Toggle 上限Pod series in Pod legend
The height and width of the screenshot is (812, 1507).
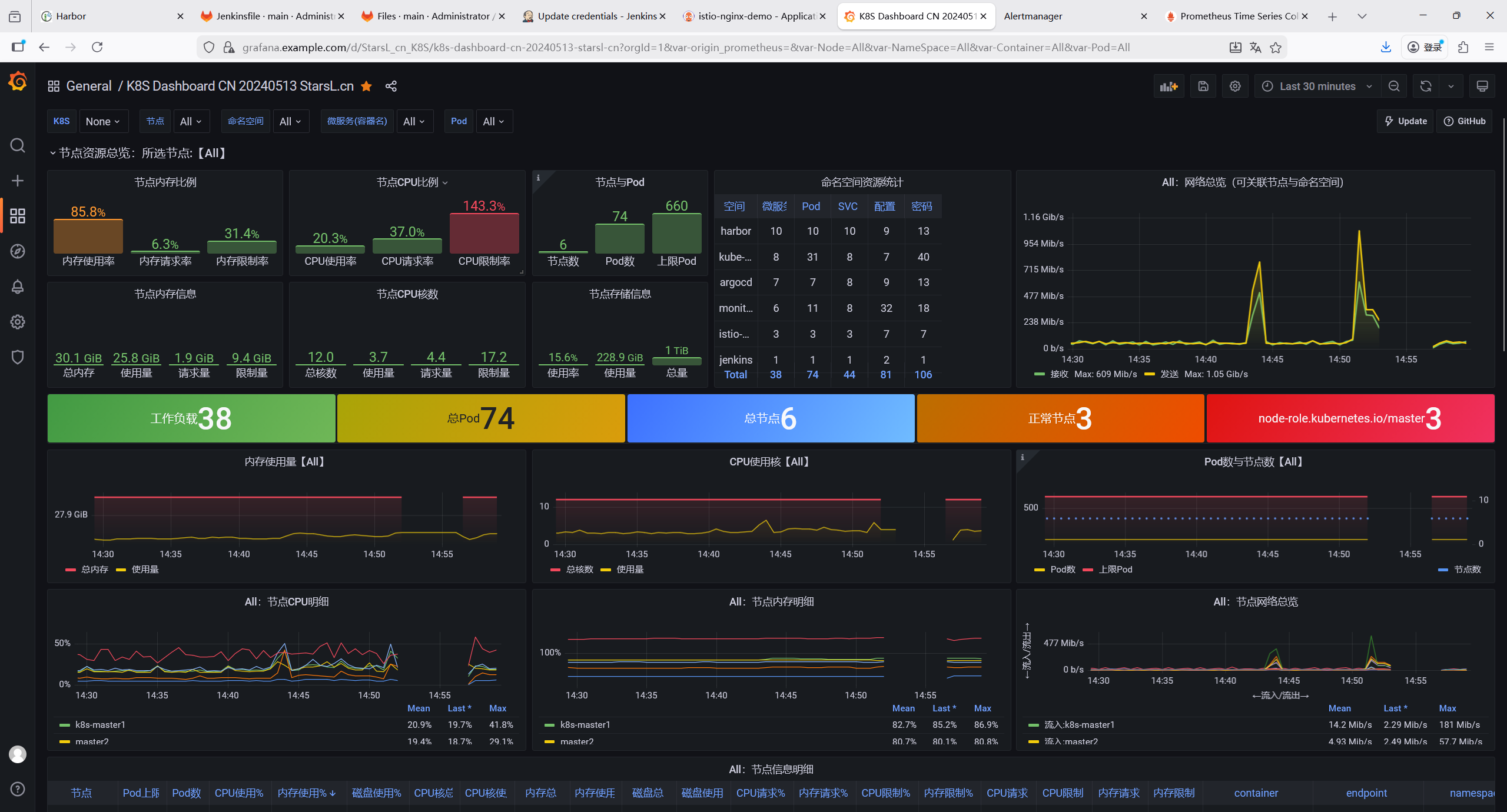[x=1115, y=570]
